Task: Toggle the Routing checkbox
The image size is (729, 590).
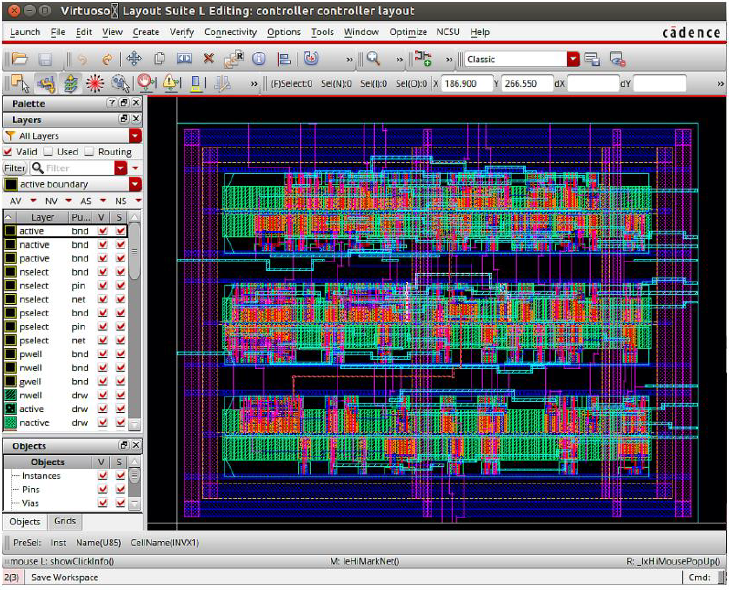Action: (x=89, y=152)
